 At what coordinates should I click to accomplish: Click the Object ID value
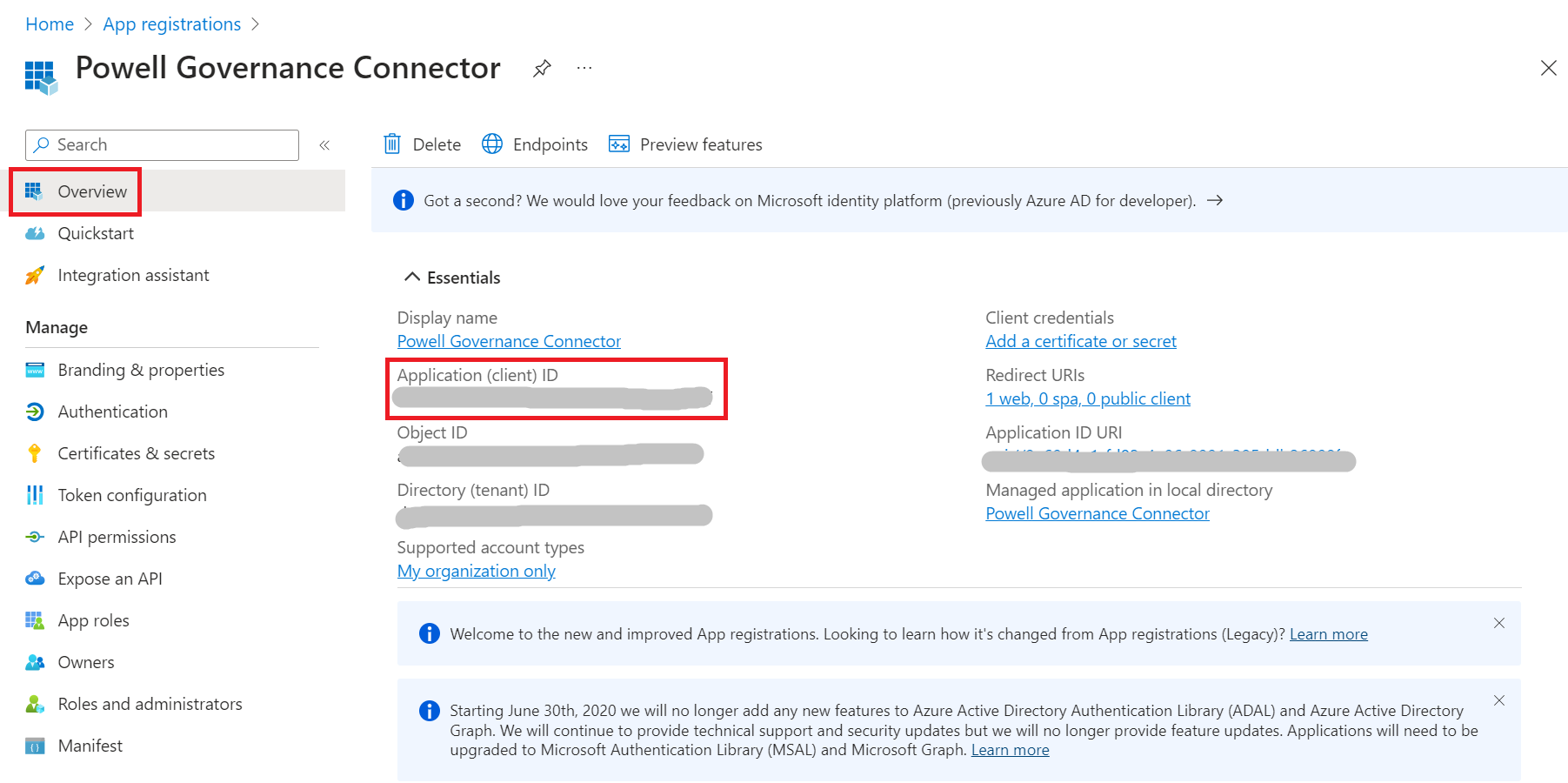click(x=550, y=454)
